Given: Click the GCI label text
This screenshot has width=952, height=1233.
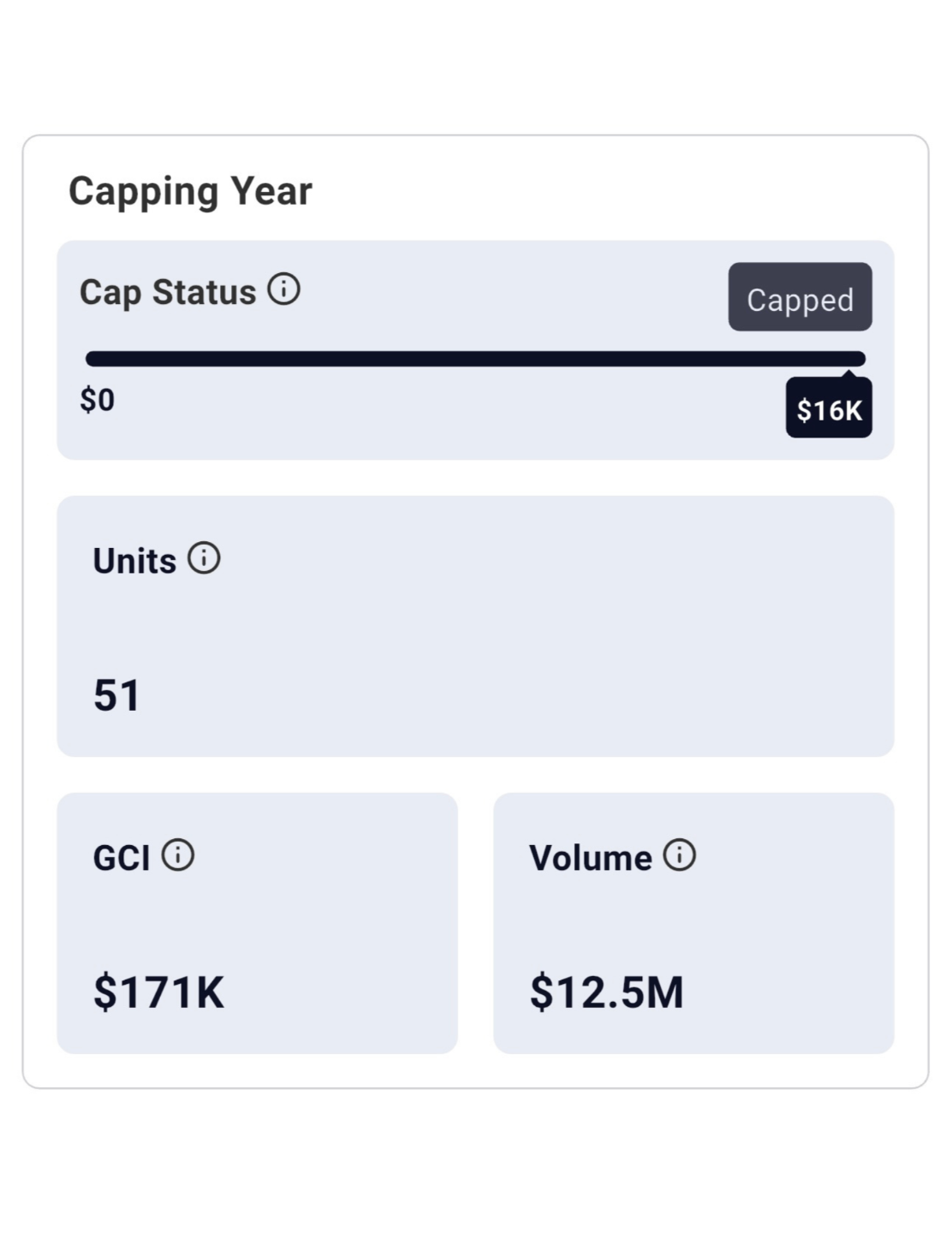Looking at the screenshot, I should (122, 858).
